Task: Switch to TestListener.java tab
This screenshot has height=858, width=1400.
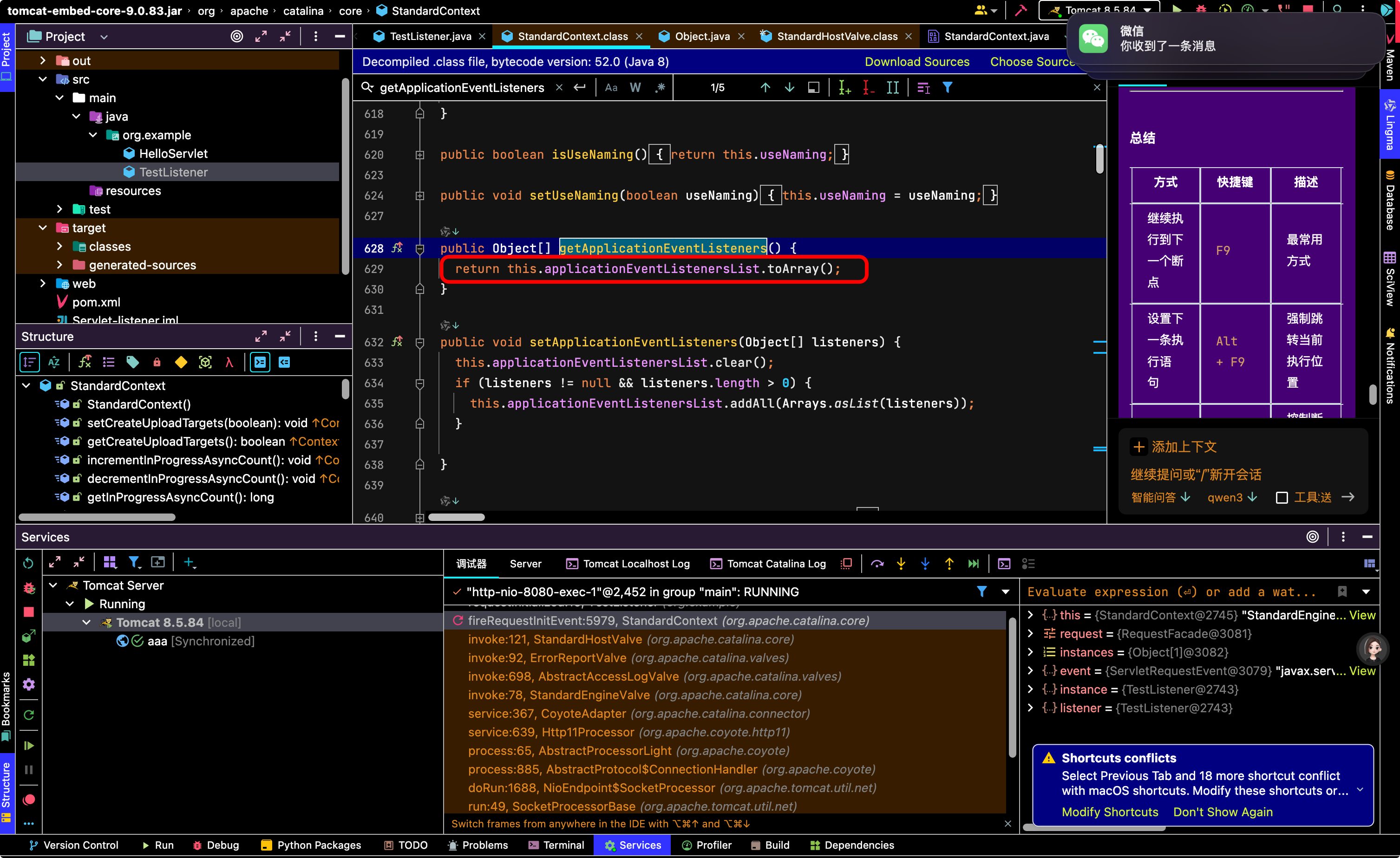Action: point(430,36)
